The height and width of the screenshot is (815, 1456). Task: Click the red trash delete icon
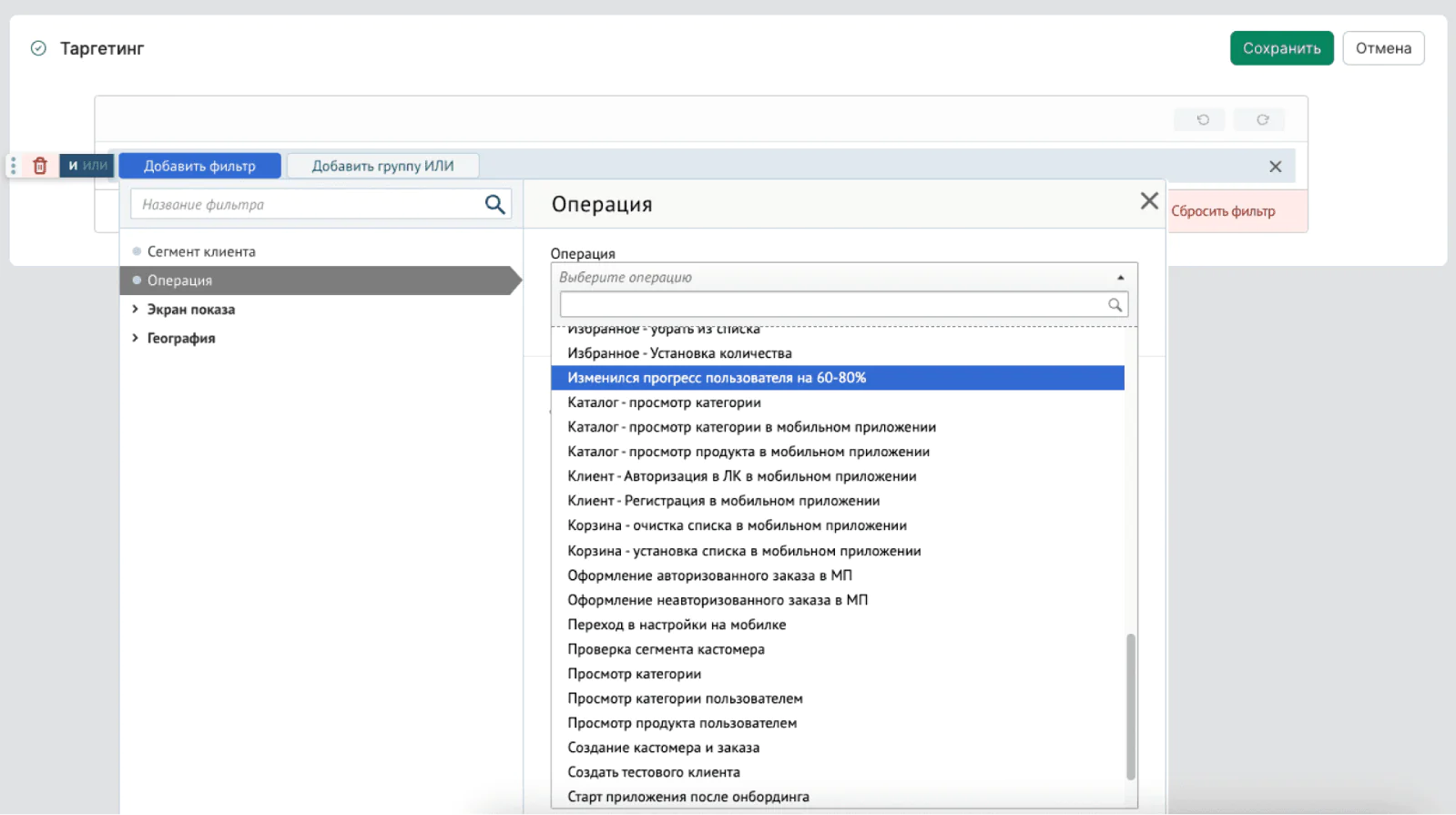click(40, 166)
